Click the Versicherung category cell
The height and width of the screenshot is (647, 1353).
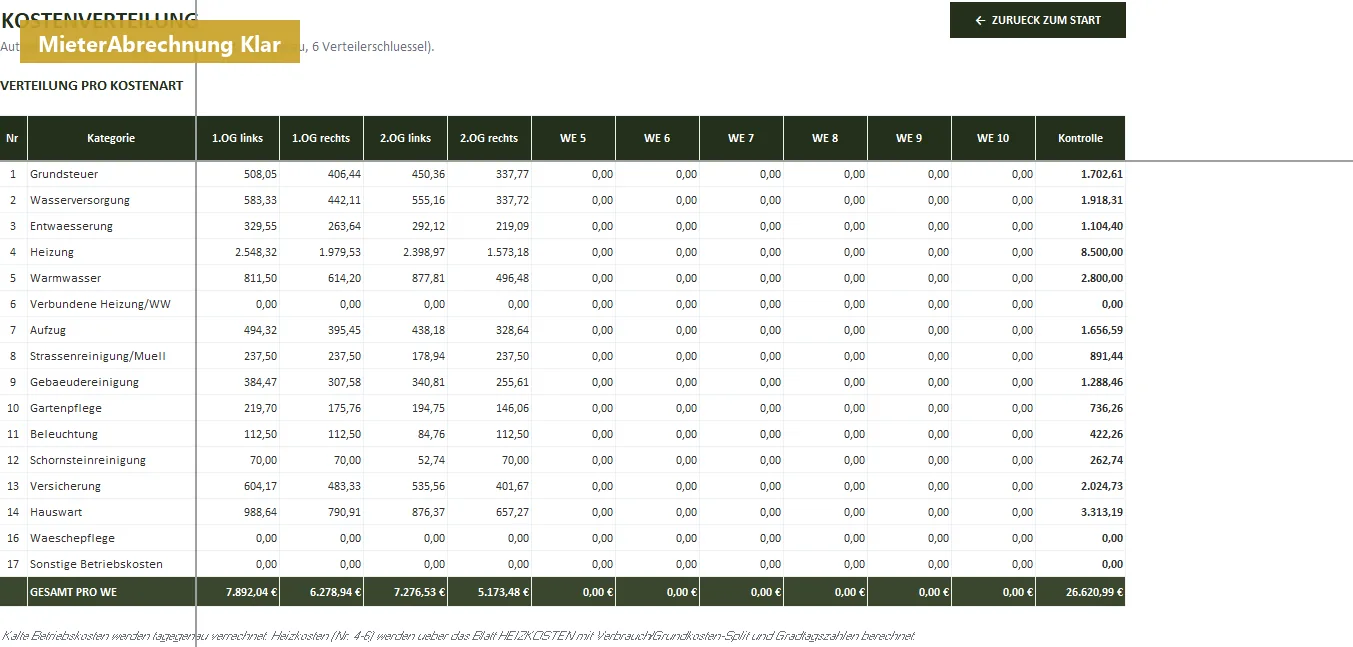point(111,486)
